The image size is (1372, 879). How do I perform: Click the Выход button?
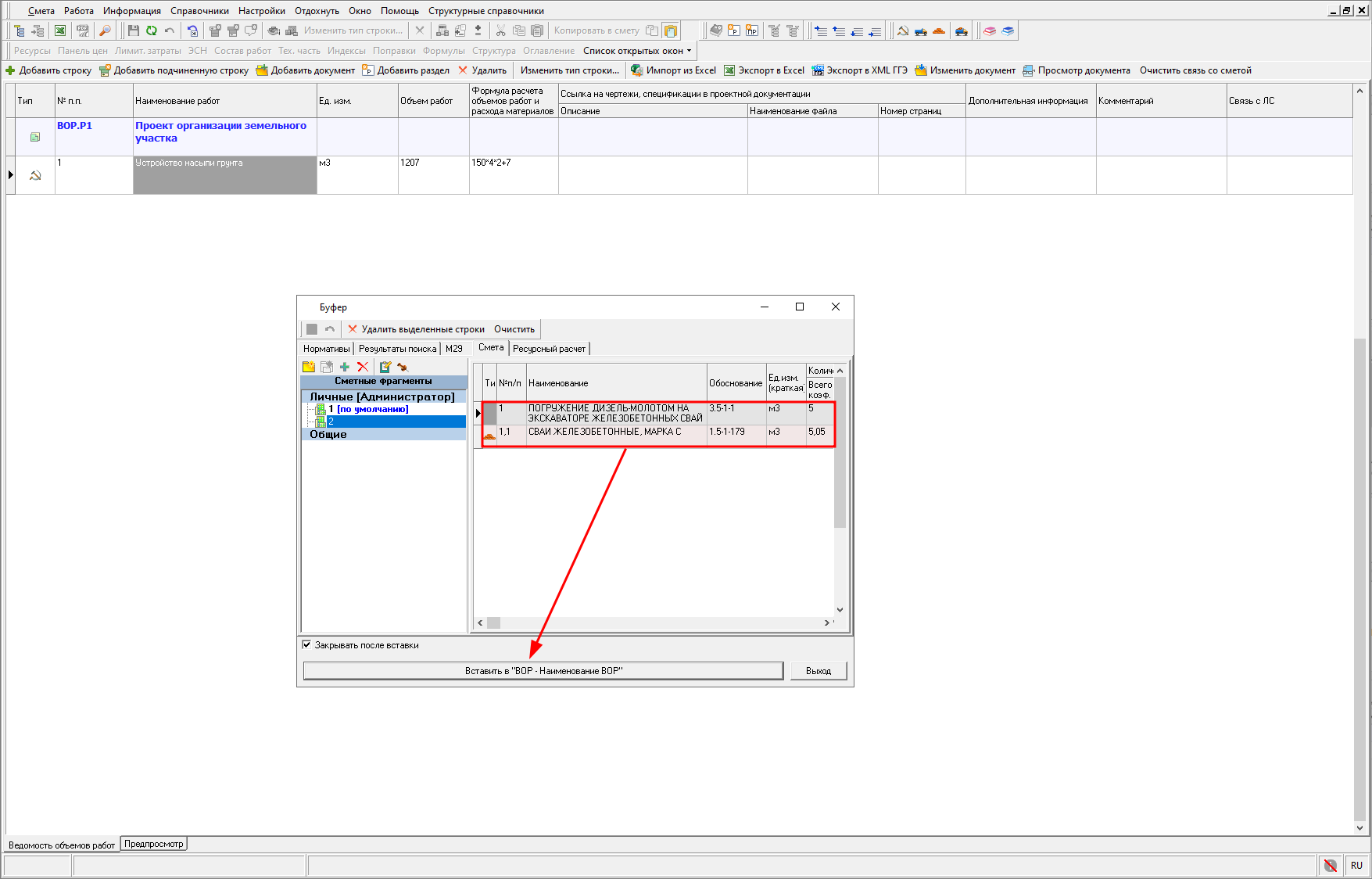818,671
